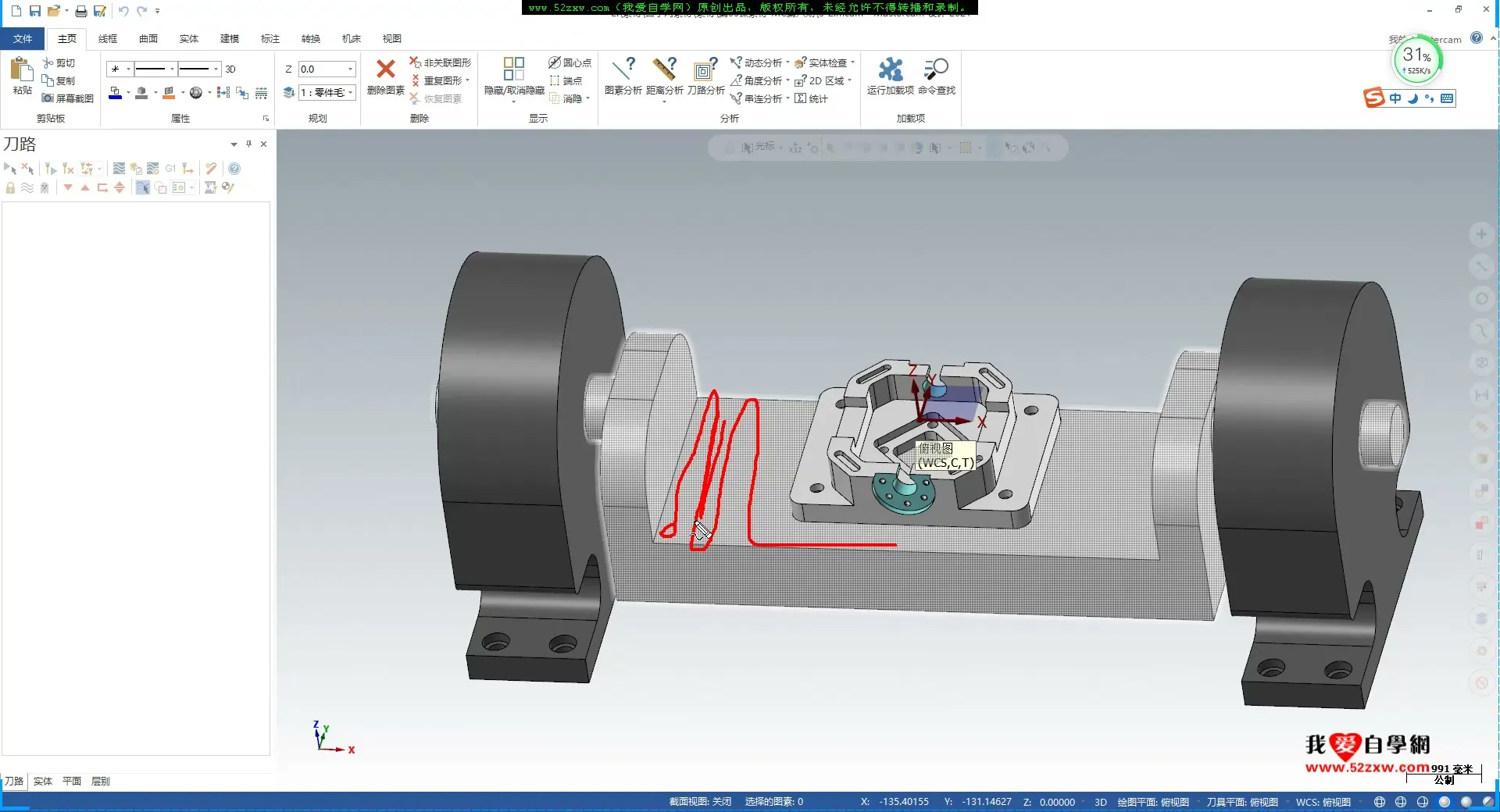Pin the 刀路 panel with pushpin toggle
The height and width of the screenshot is (812, 1500).
(248, 144)
